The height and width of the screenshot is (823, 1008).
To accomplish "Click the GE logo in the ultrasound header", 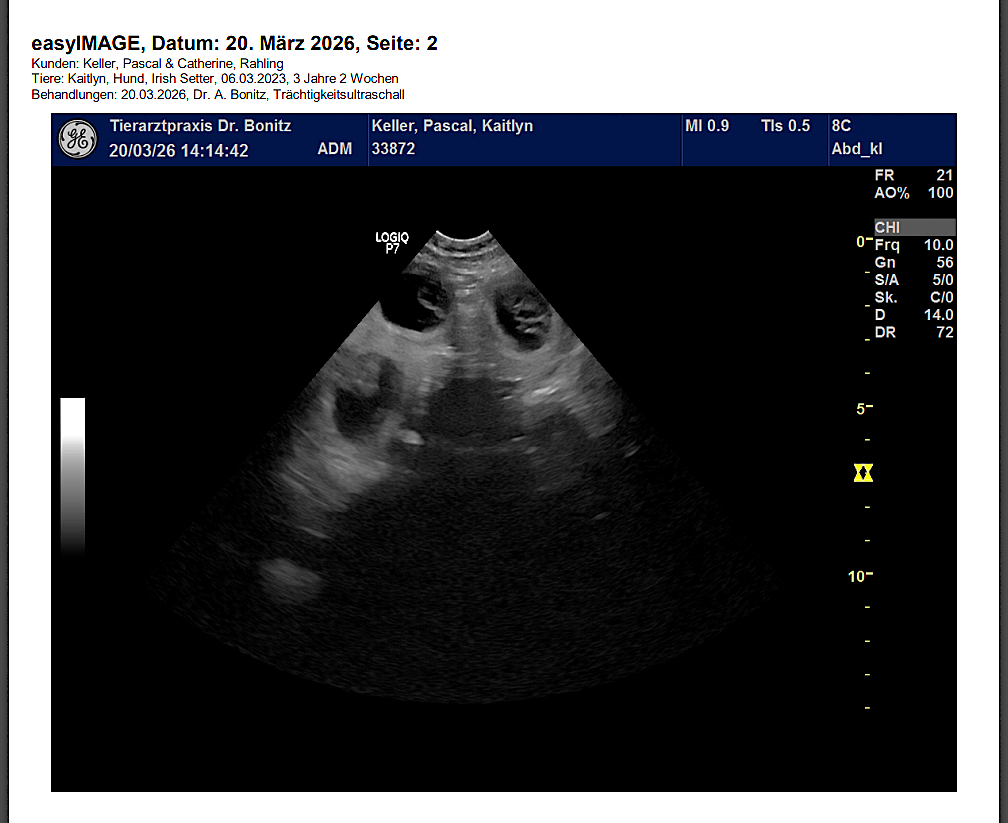I will (77, 139).
